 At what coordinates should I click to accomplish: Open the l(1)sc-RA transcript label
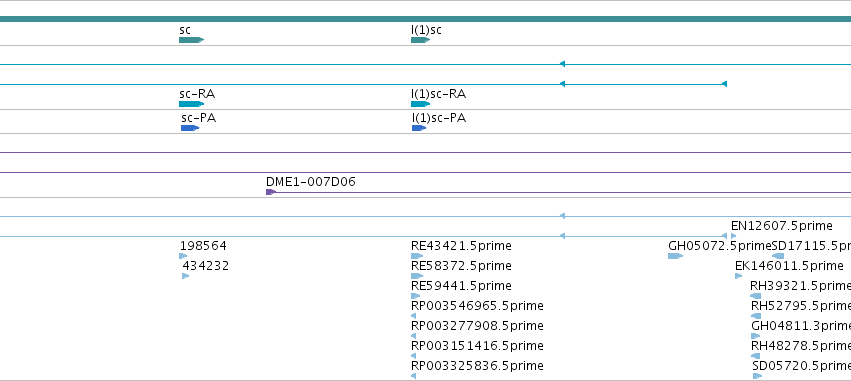(439, 94)
